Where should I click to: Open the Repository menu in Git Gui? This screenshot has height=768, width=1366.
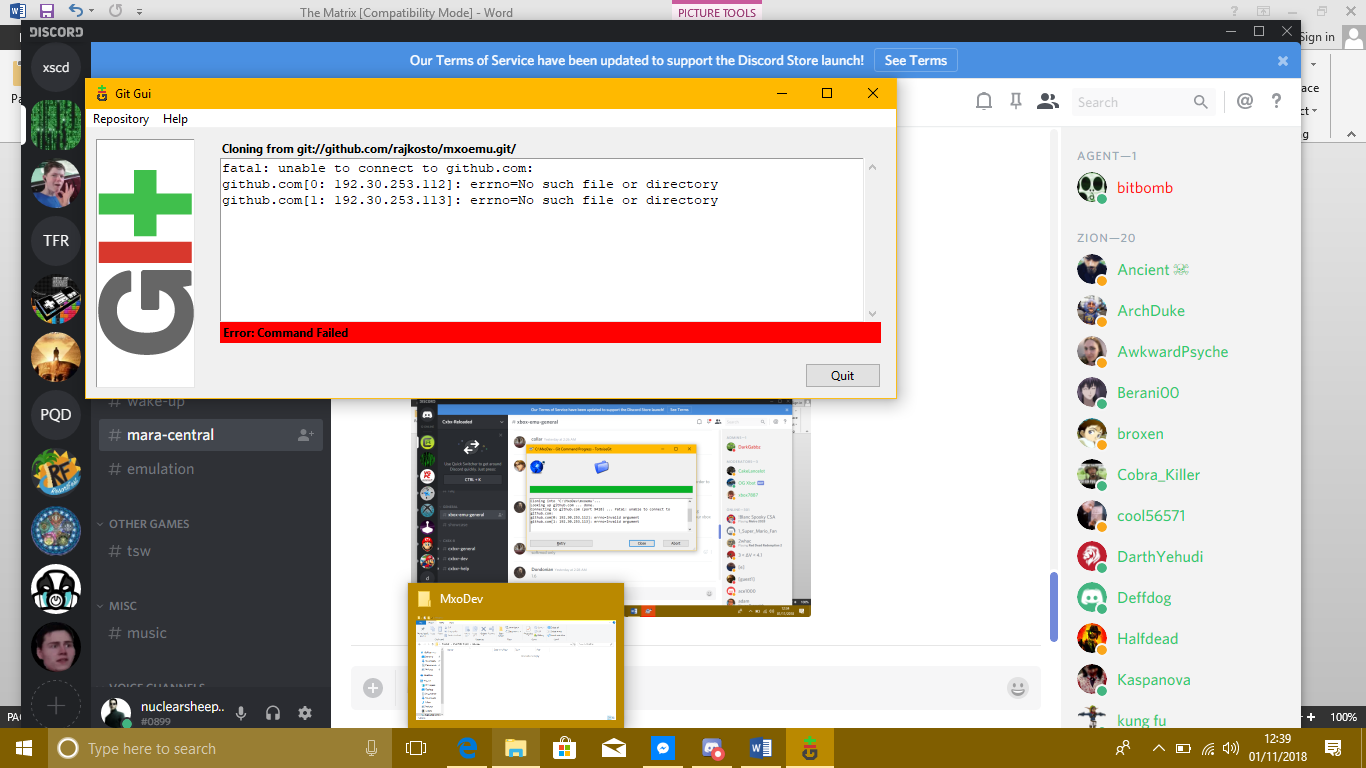click(x=121, y=119)
